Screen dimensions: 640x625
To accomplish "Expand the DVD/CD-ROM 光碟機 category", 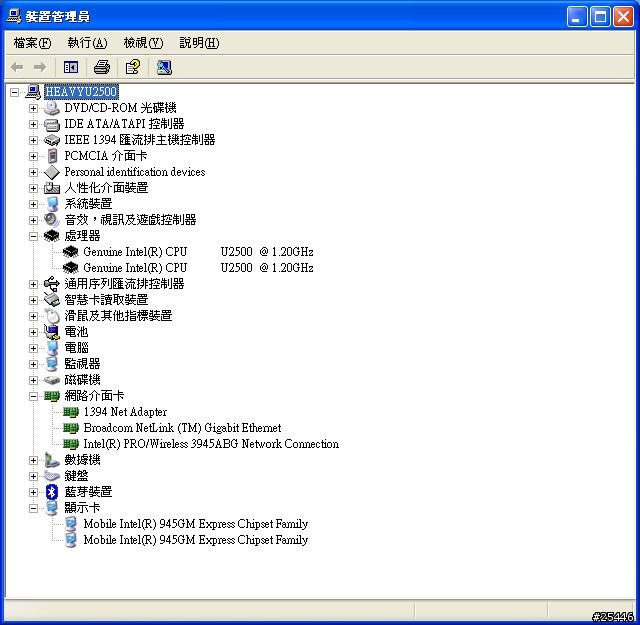I will tap(33, 108).
